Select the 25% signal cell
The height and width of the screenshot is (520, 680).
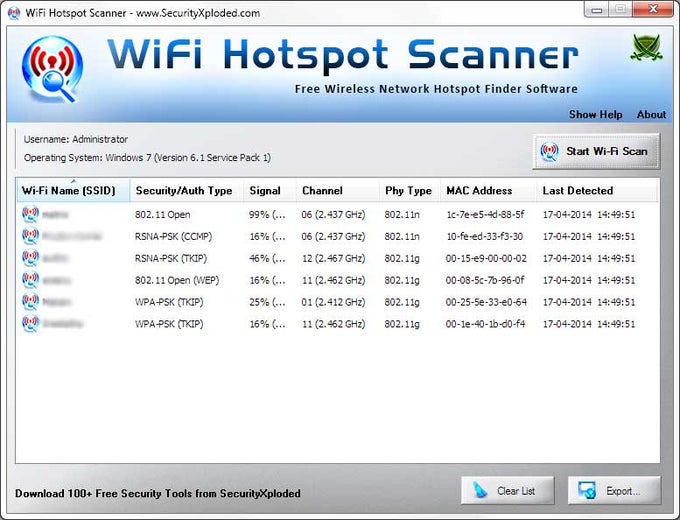point(267,302)
